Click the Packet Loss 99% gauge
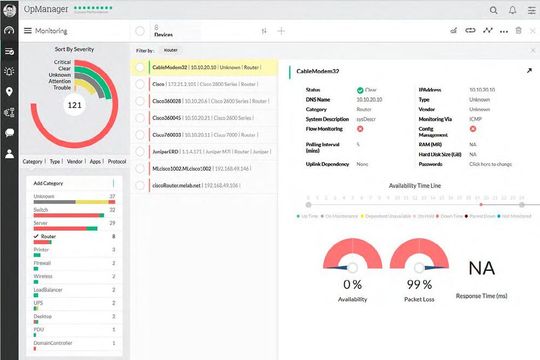 pyautogui.click(x=419, y=254)
